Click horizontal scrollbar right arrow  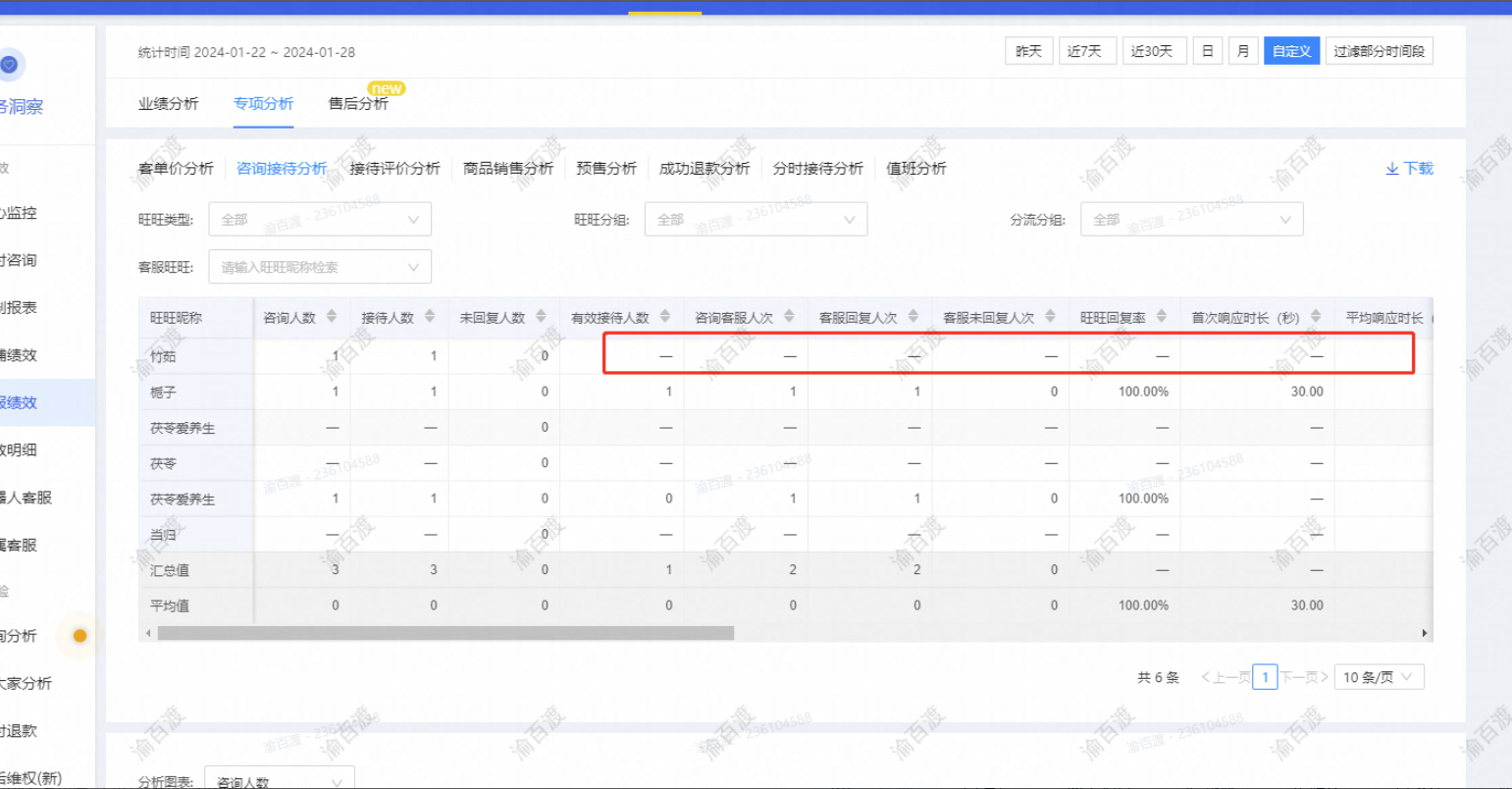1425,633
